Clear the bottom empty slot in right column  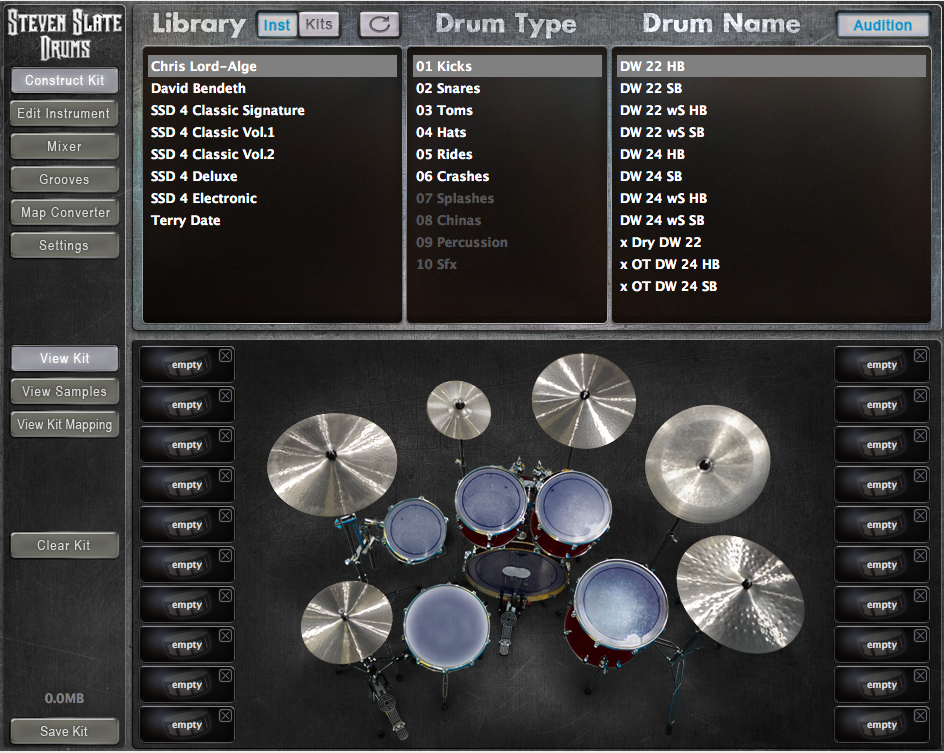click(920, 715)
